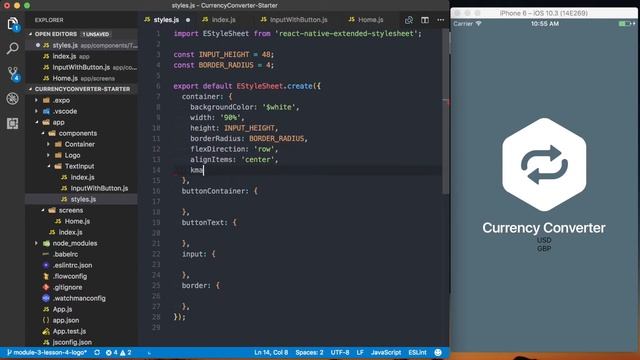Open the Search view in activity bar

click(13, 49)
